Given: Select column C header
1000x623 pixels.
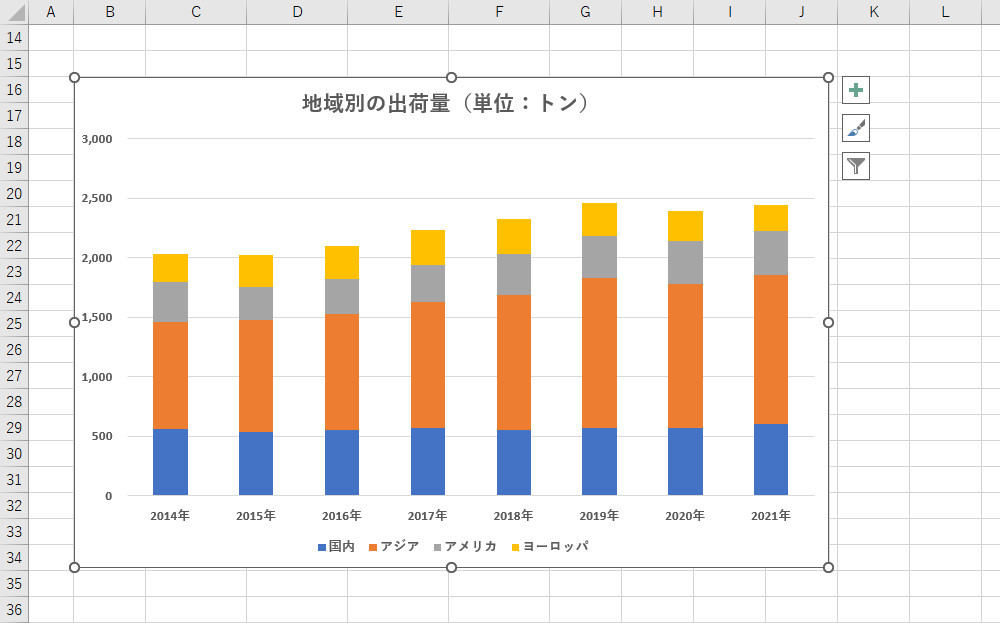Looking at the screenshot, I should click(195, 11).
